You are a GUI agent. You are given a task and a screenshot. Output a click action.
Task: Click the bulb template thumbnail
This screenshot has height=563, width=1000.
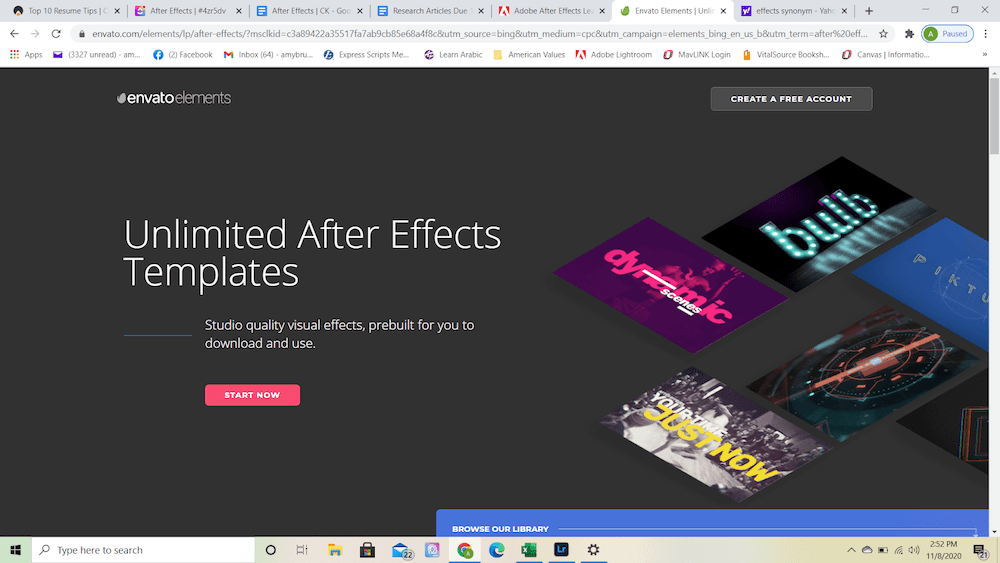coord(820,223)
